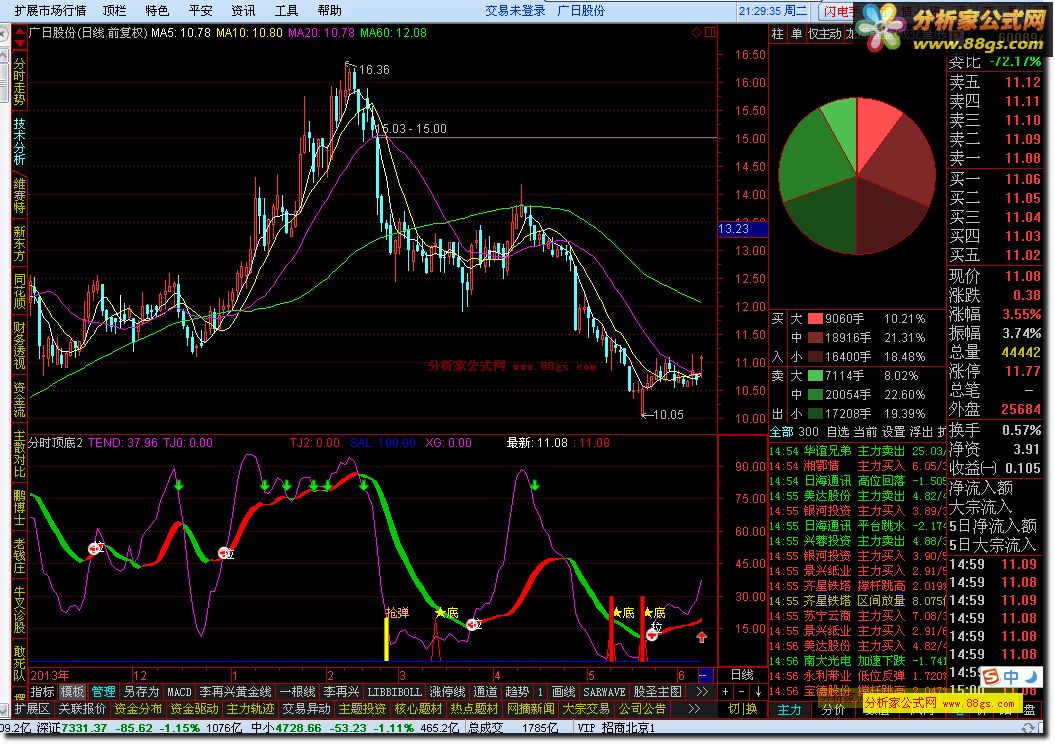
Task: Select 自选 filter in alerts list
Action: coord(838,432)
